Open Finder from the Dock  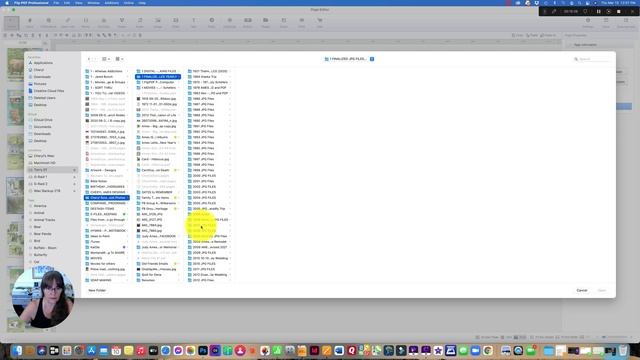click(17, 350)
